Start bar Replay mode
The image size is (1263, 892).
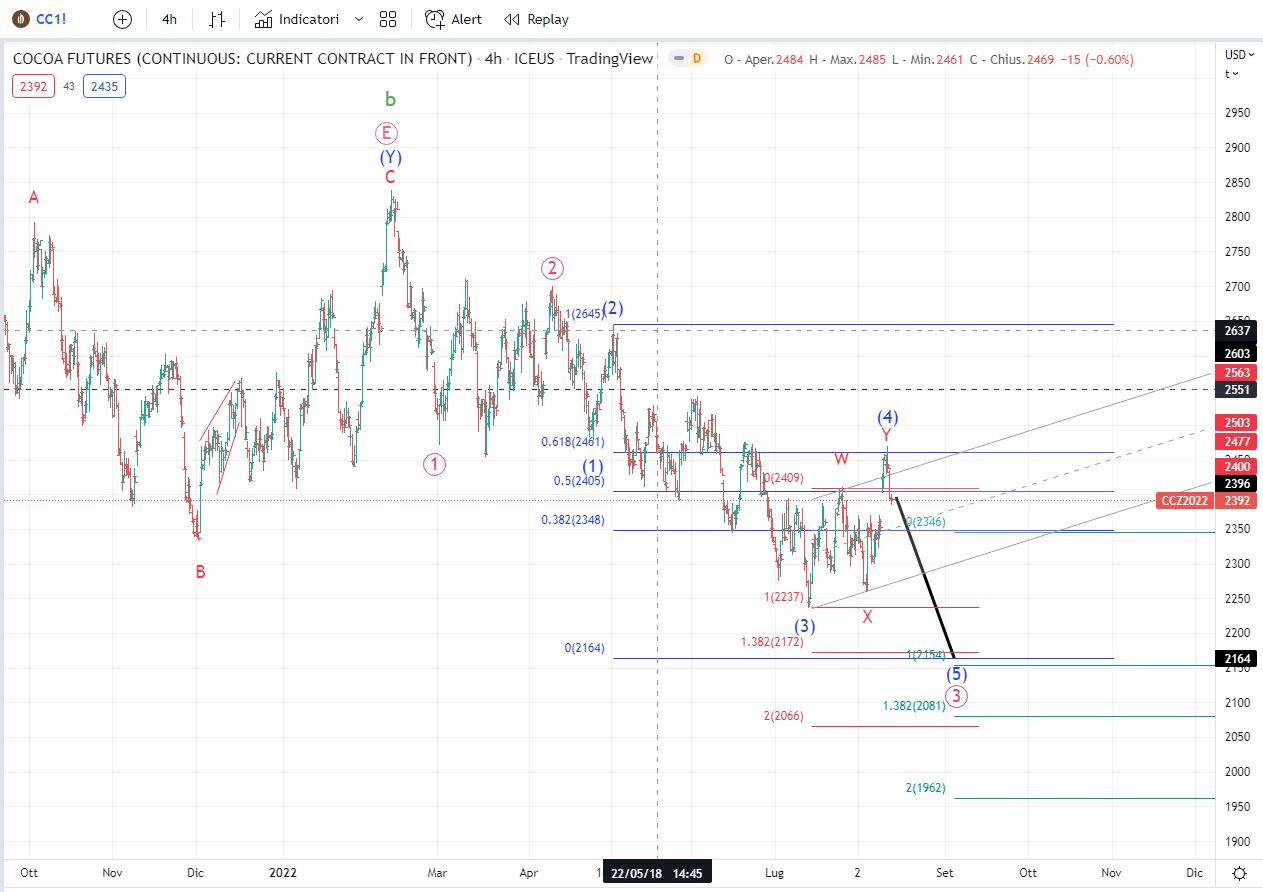(x=536, y=19)
